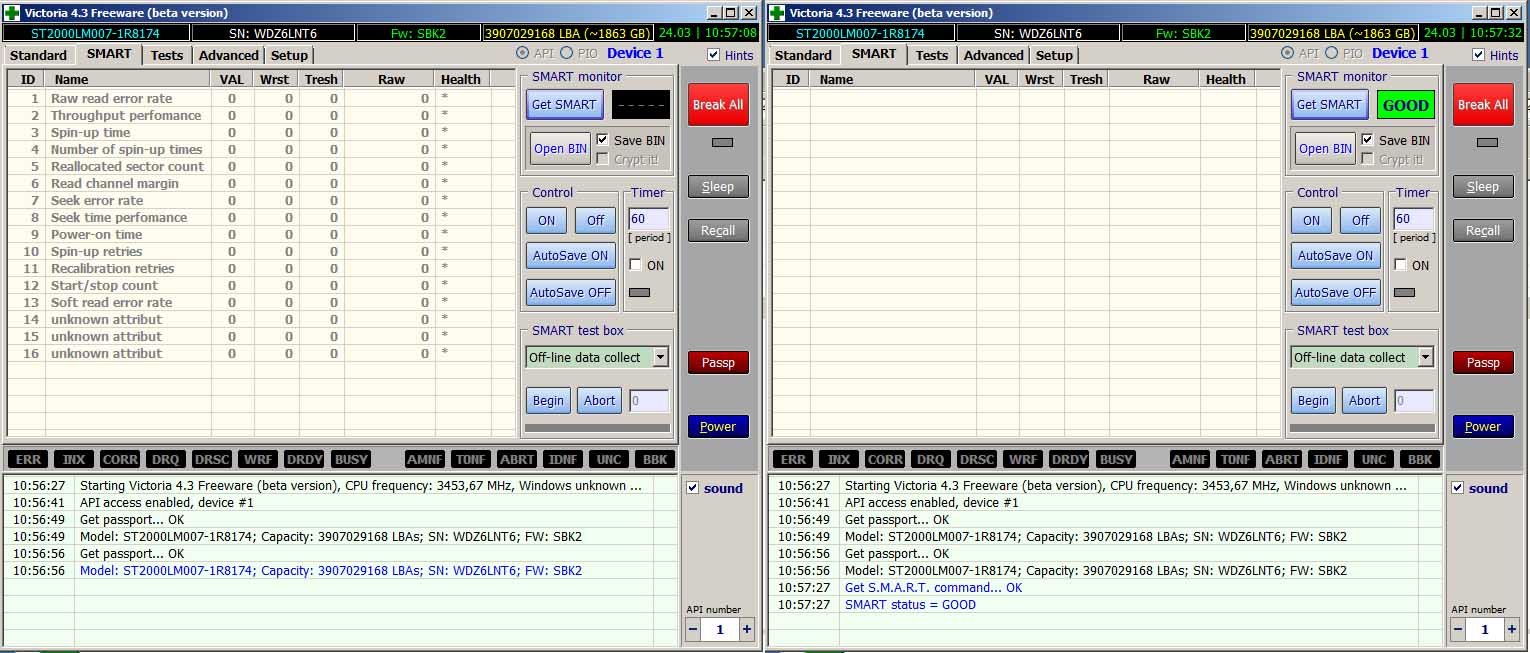This screenshot has height=653, width=1530.
Task: Switch to Advanced tab in left window
Action: click(229, 55)
